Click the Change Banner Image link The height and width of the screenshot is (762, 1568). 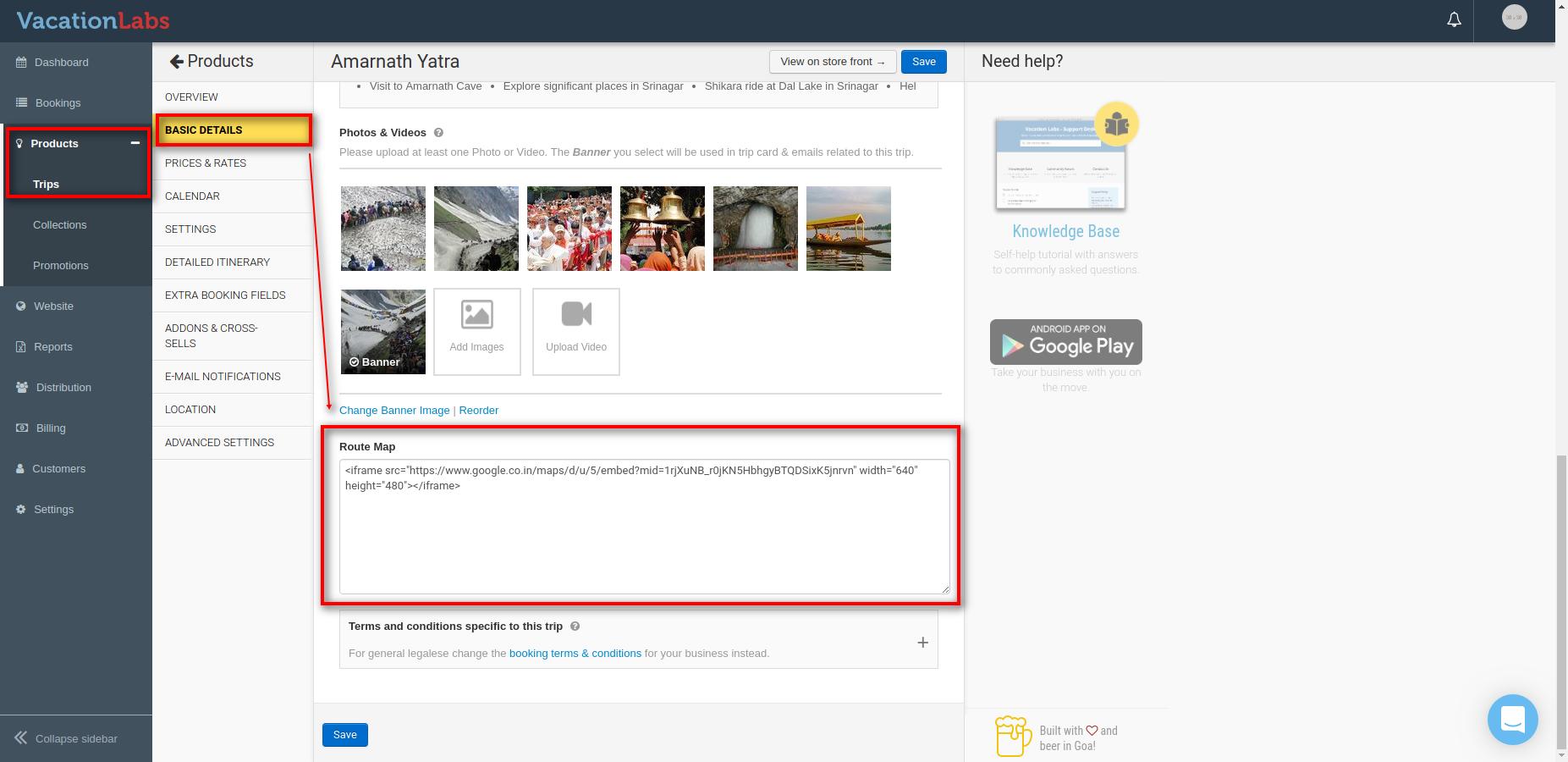point(394,411)
